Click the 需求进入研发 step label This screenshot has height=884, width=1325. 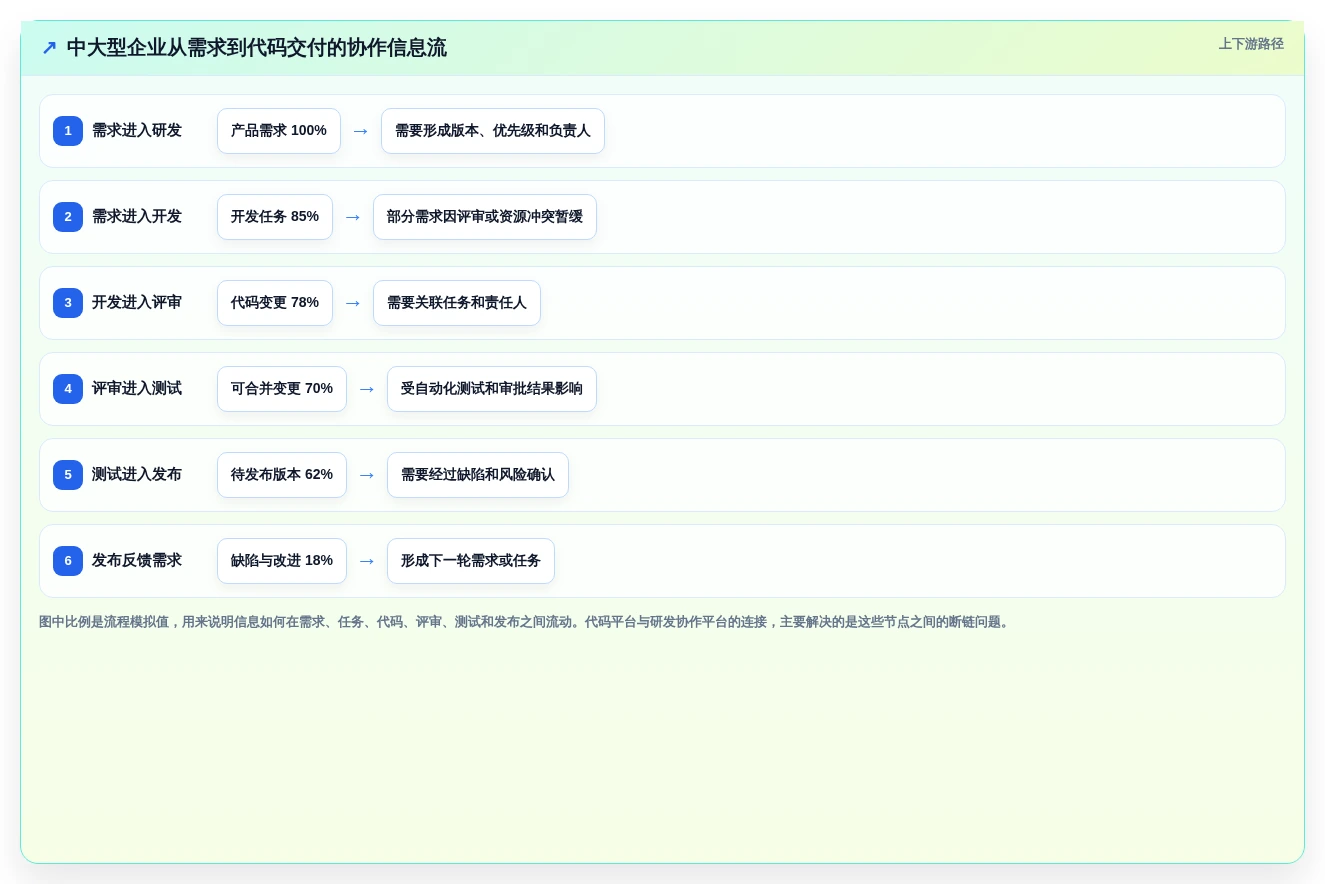pyautogui.click(x=137, y=131)
